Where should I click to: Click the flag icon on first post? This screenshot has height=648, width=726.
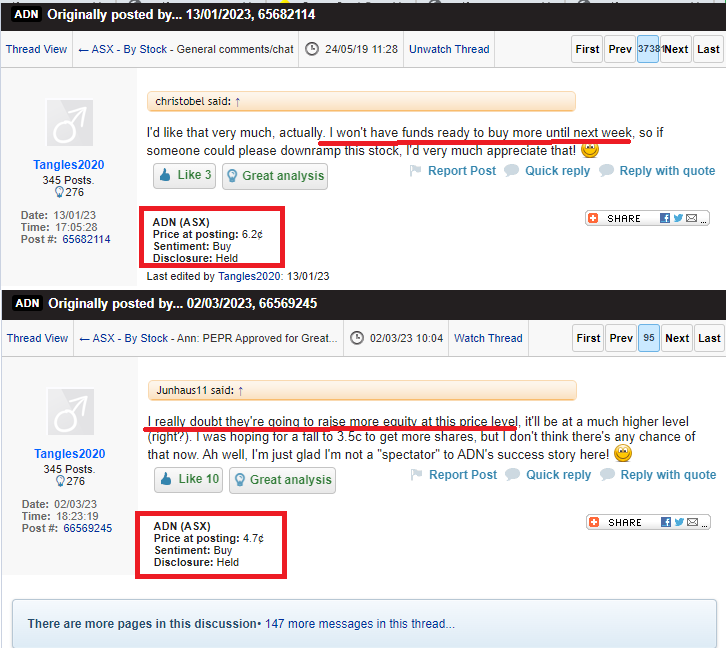click(x=415, y=171)
